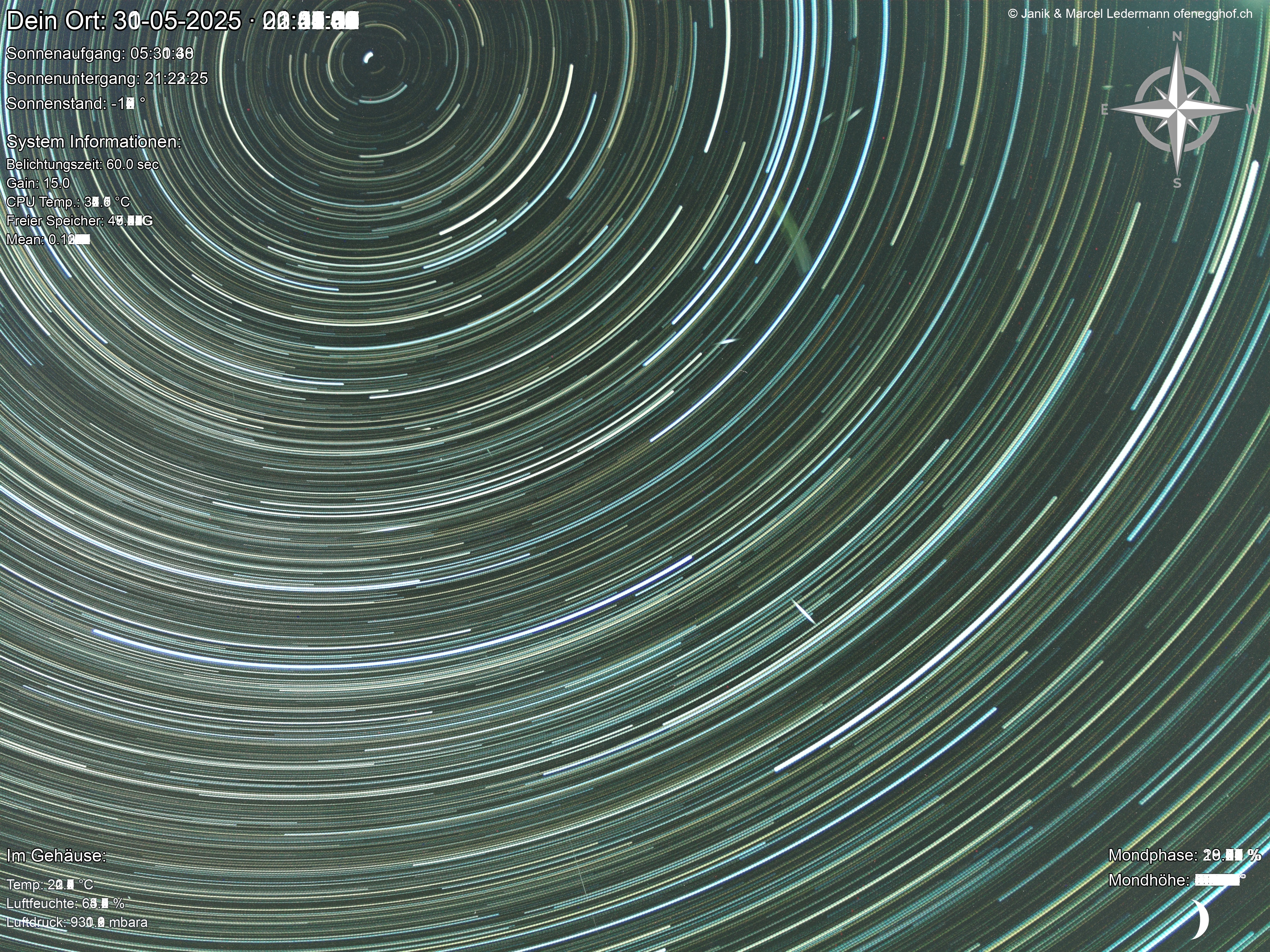The height and width of the screenshot is (952, 1270).
Task: Click the 'Gain: 15.0' text
Action: point(38,183)
